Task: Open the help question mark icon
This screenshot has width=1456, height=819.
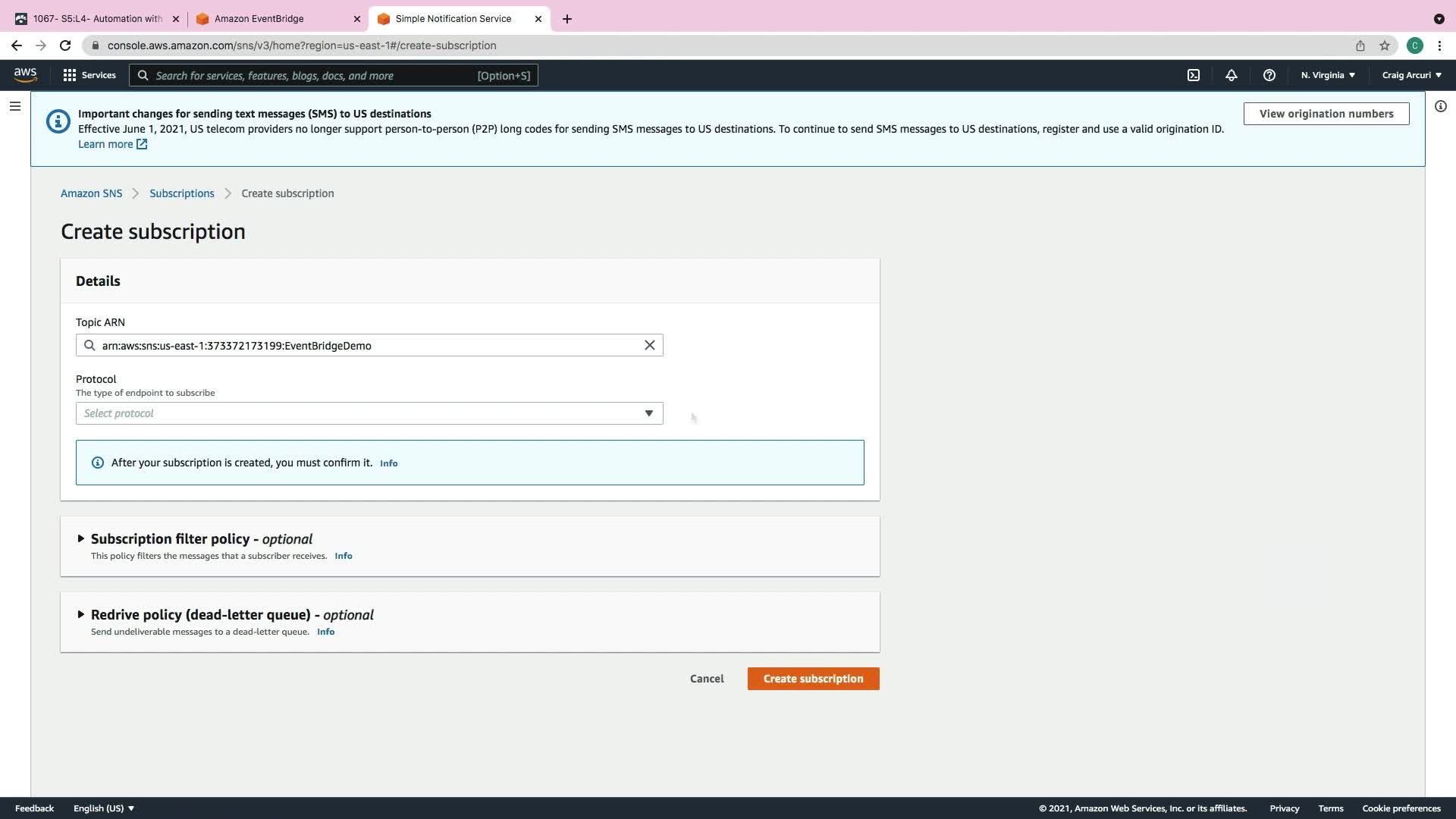Action: pyautogui.click(x=1269, y=75)
